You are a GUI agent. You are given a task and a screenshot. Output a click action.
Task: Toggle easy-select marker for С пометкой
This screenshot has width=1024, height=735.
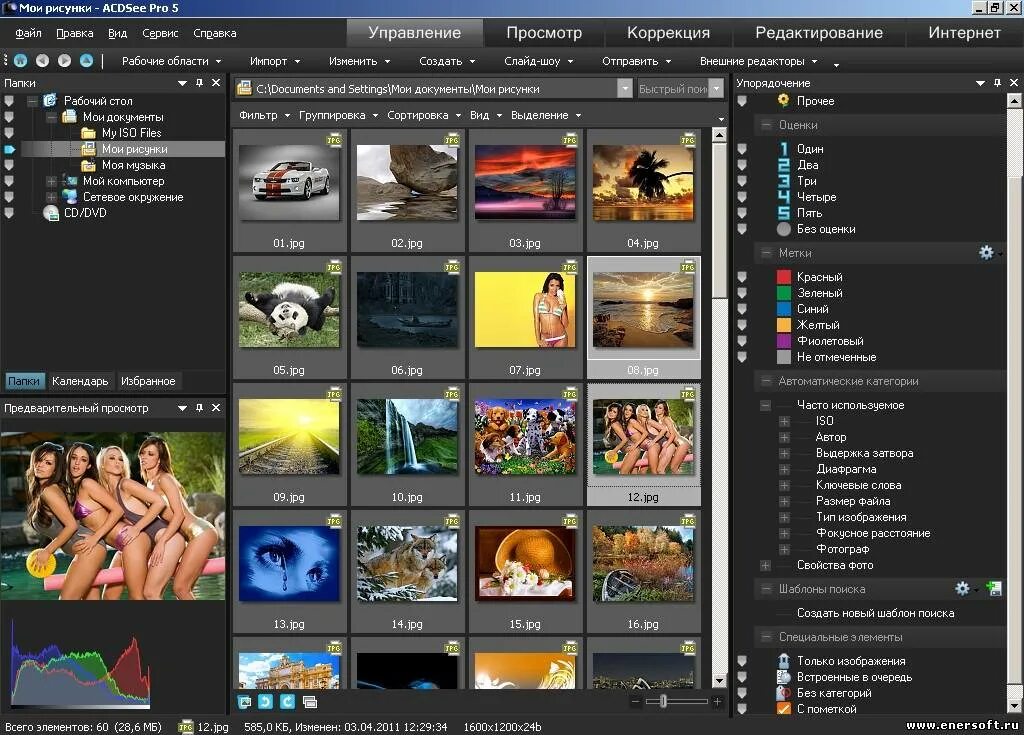coord(742,709)
